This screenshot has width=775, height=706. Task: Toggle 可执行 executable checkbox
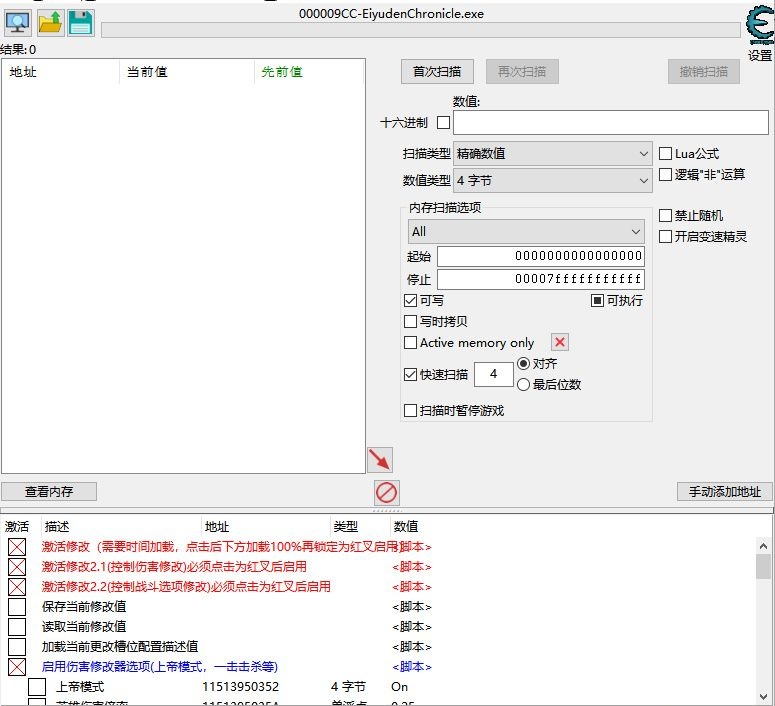point(597,301)
